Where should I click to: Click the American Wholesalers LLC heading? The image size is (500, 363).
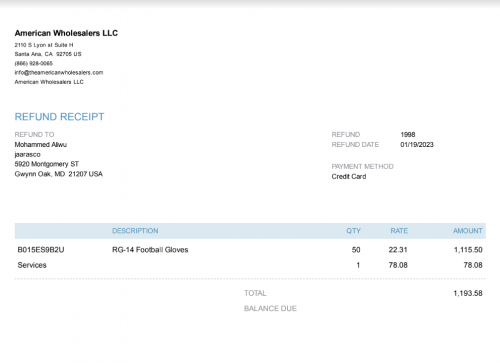[x=66, y=33]
